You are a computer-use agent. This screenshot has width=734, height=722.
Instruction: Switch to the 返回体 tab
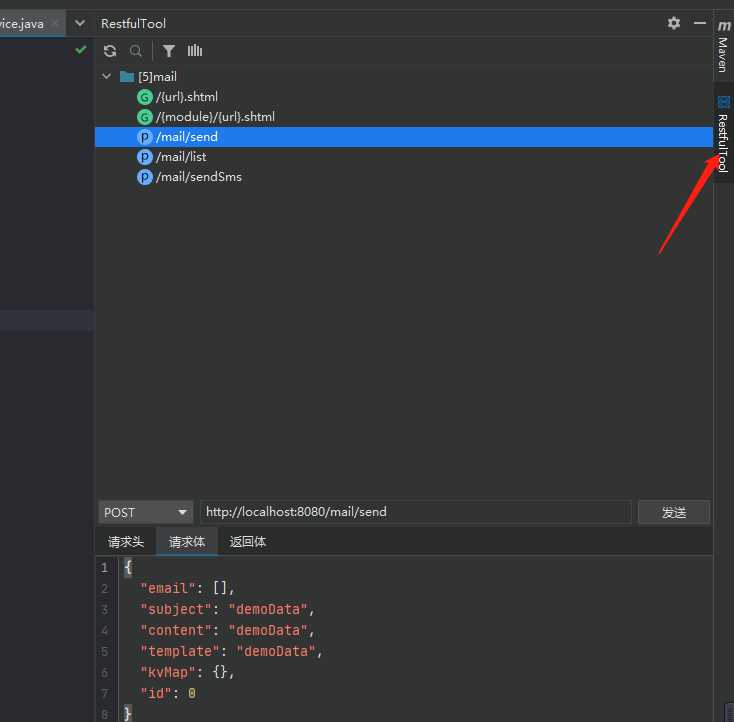[x=248, y=542]
